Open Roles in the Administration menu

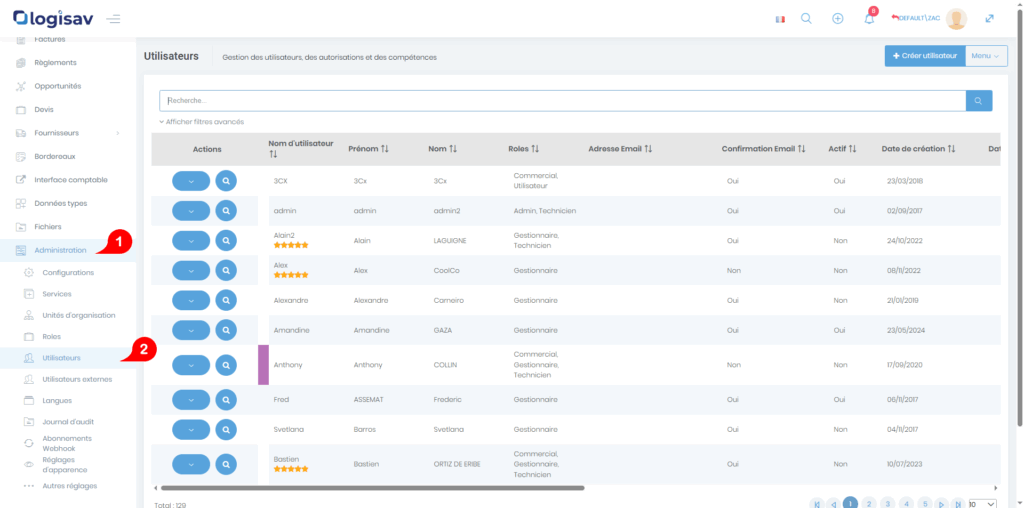[x=52, y=337]
